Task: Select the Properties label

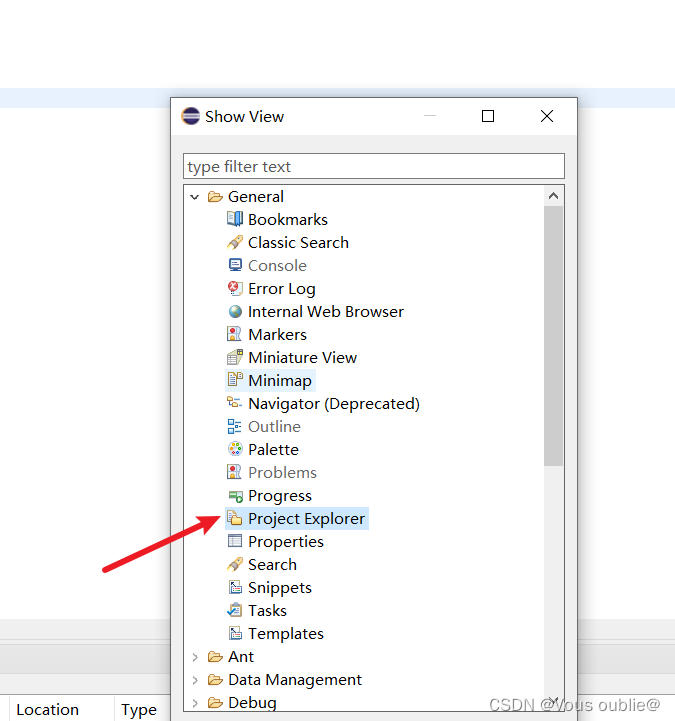Action: coord(286,542)
